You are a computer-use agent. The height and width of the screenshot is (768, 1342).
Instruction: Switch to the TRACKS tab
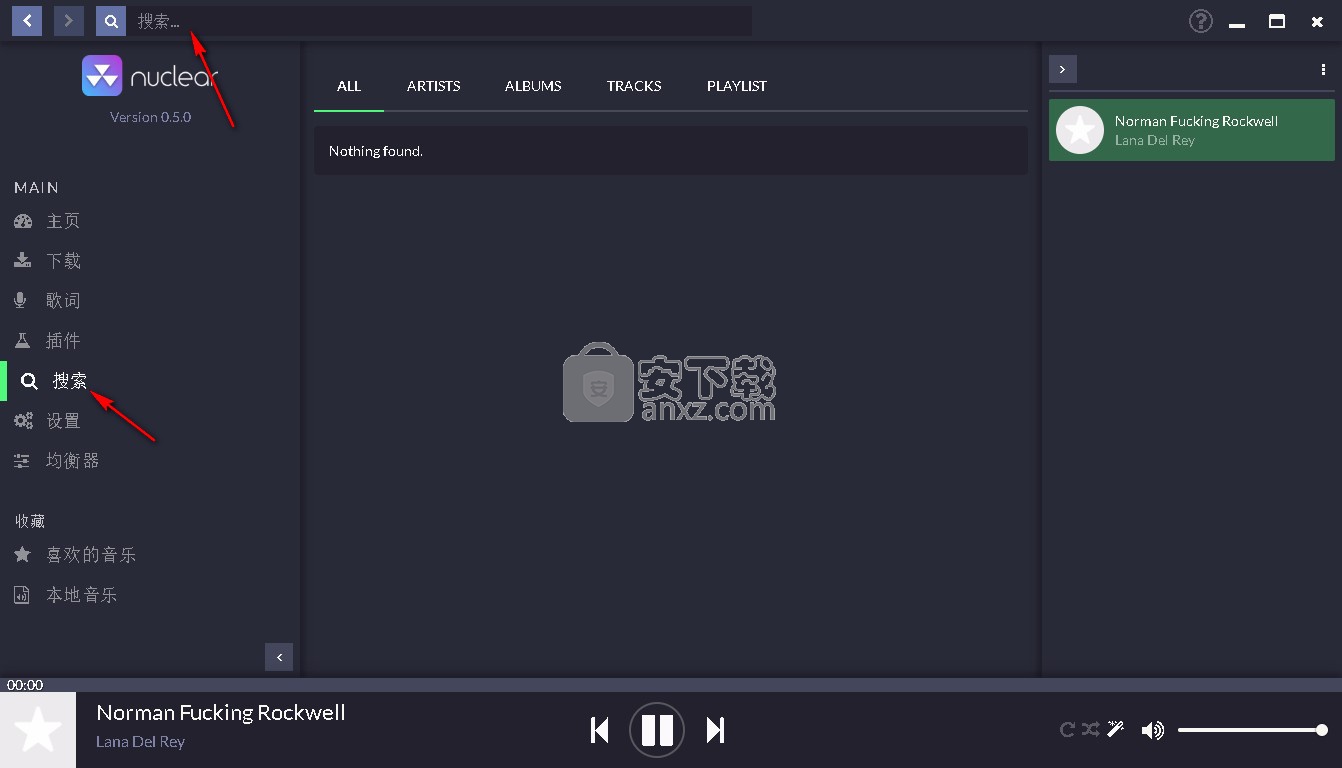[x=634, y=86]
